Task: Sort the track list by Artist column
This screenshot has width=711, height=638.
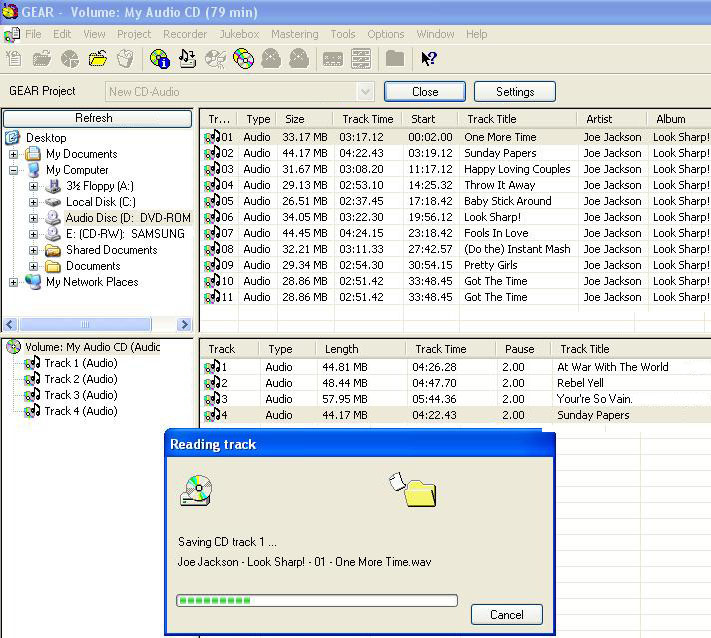Action: coord(610,119)
